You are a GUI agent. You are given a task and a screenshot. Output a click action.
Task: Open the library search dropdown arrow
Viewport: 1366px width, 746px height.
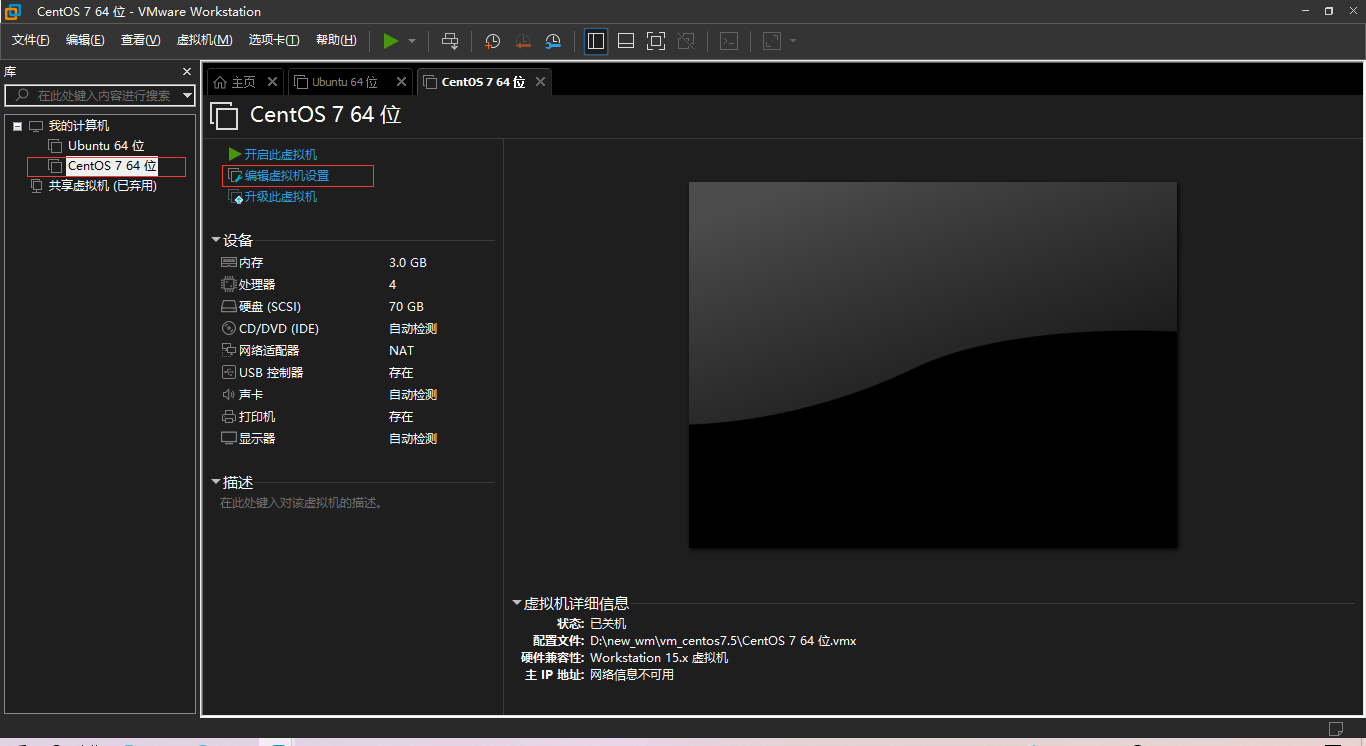pyautogui.click(x=187, y=95)
